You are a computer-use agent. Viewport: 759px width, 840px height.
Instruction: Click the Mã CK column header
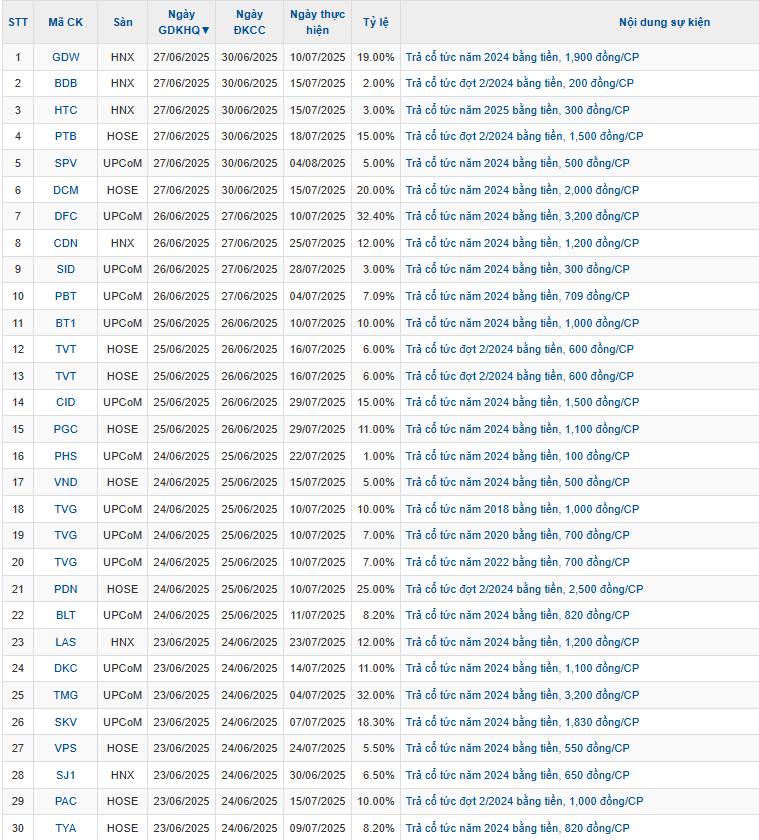66,22
